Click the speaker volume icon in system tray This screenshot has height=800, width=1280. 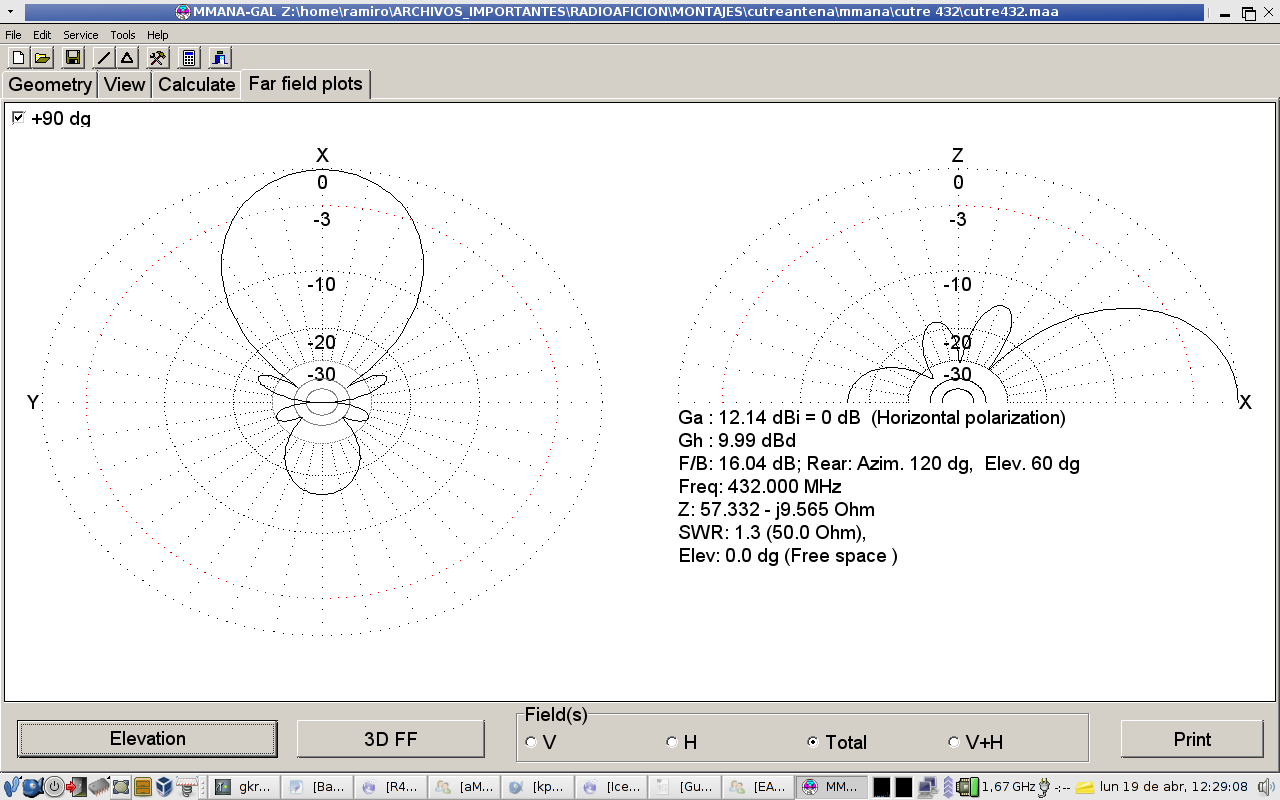[1266, 787]
